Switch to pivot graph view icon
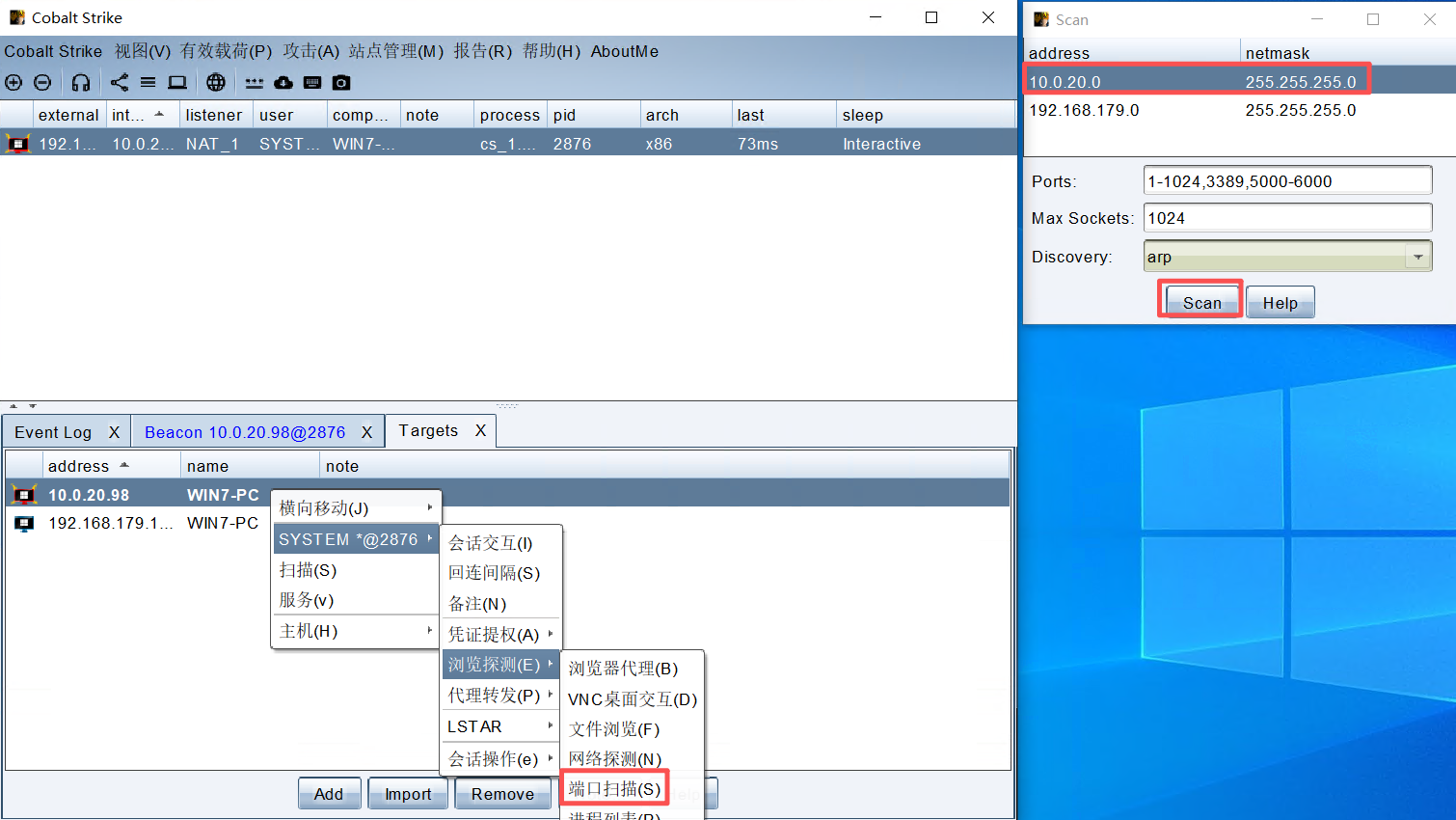Image resolution: width=1456 pixels, height=820 pixels. 120,83
